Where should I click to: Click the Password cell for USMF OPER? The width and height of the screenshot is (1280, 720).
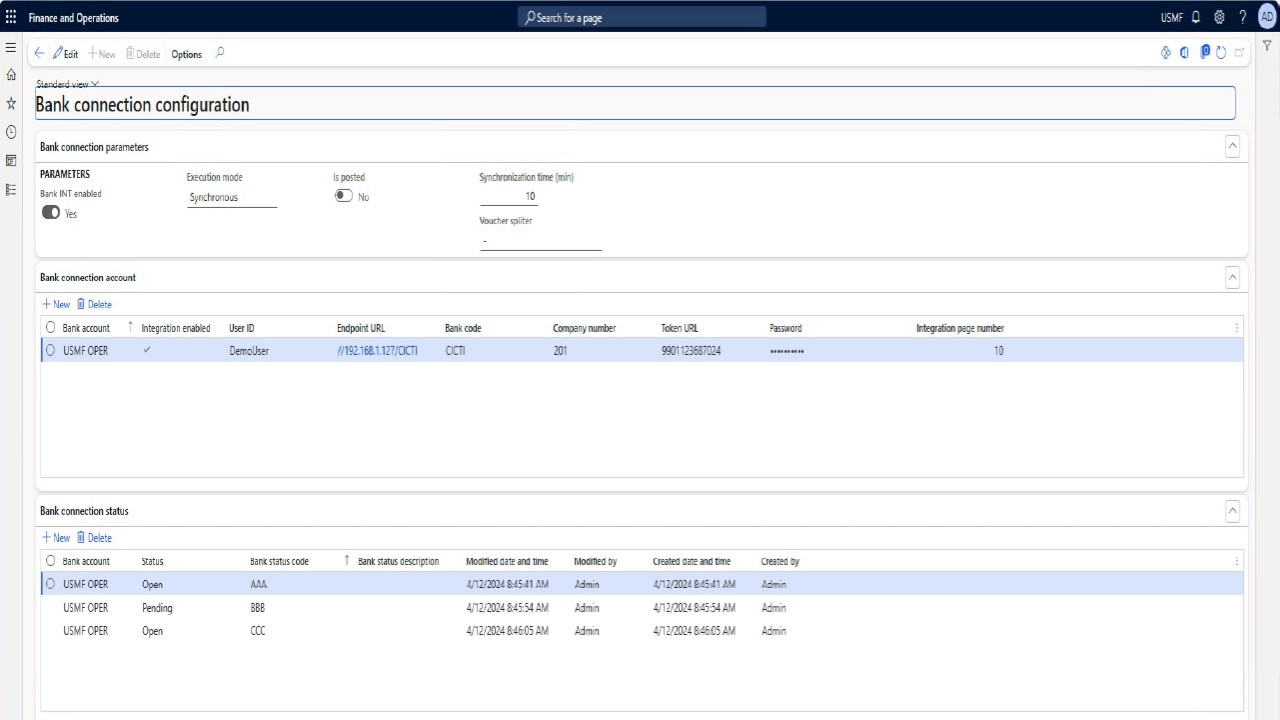(x=787, y=351)
